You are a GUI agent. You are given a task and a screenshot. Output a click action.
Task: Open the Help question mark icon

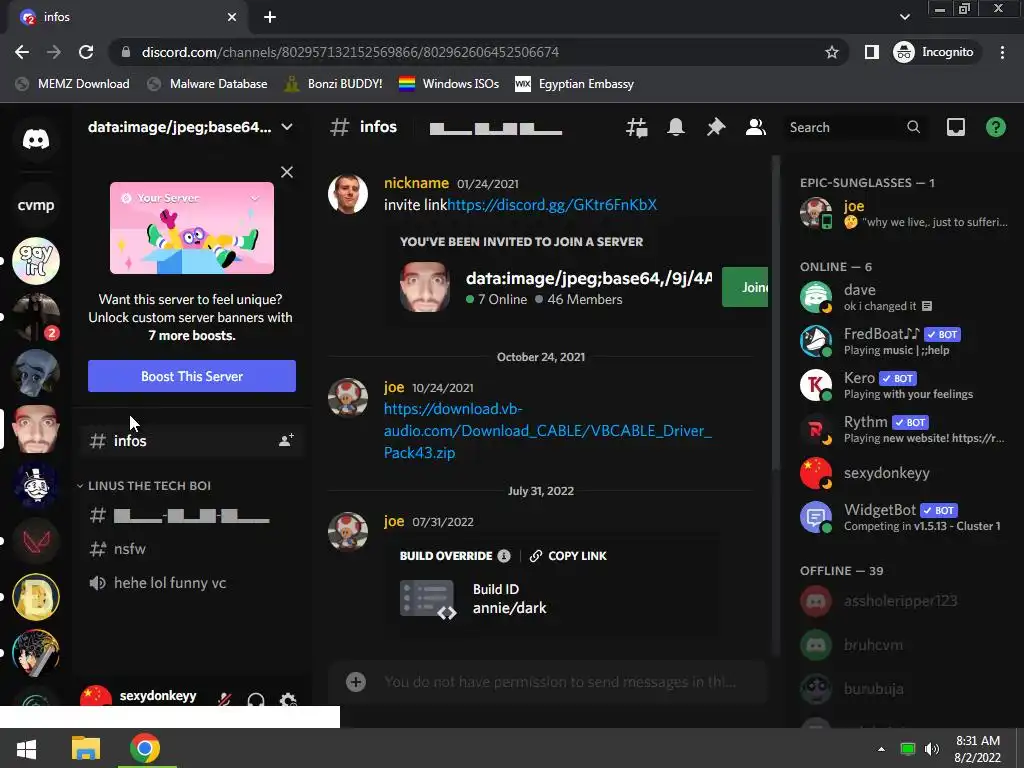tap(995, 127)
